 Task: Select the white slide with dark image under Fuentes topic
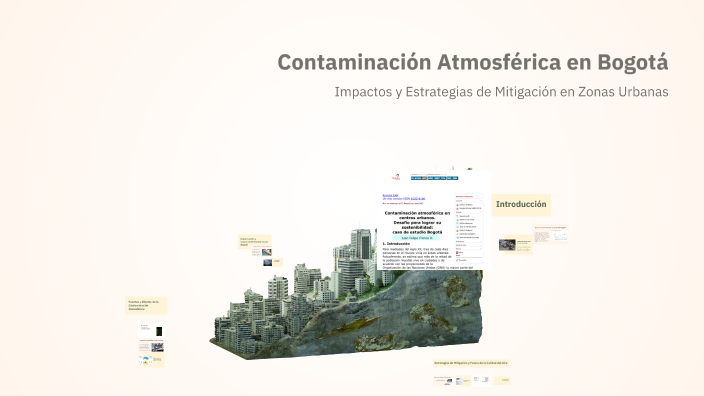point(151,330)
